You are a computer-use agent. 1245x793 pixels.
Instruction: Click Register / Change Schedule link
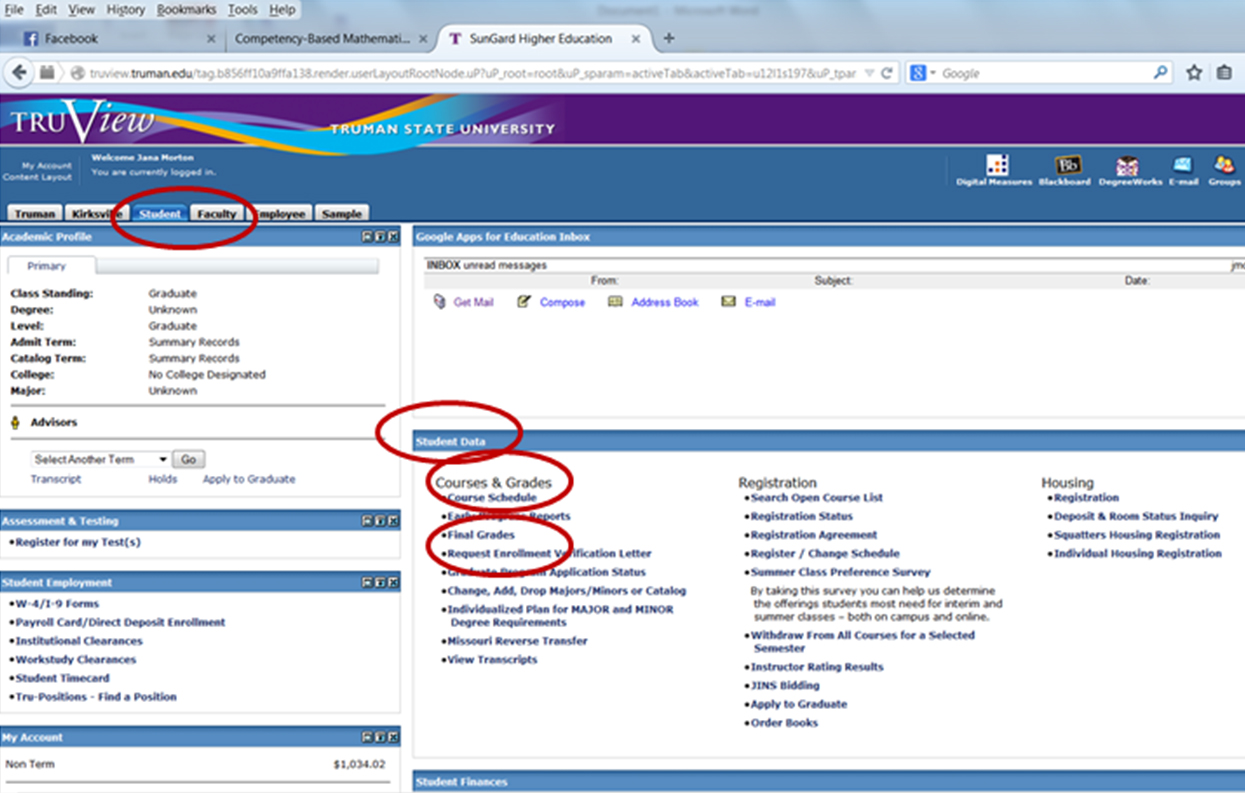[825, 554]
